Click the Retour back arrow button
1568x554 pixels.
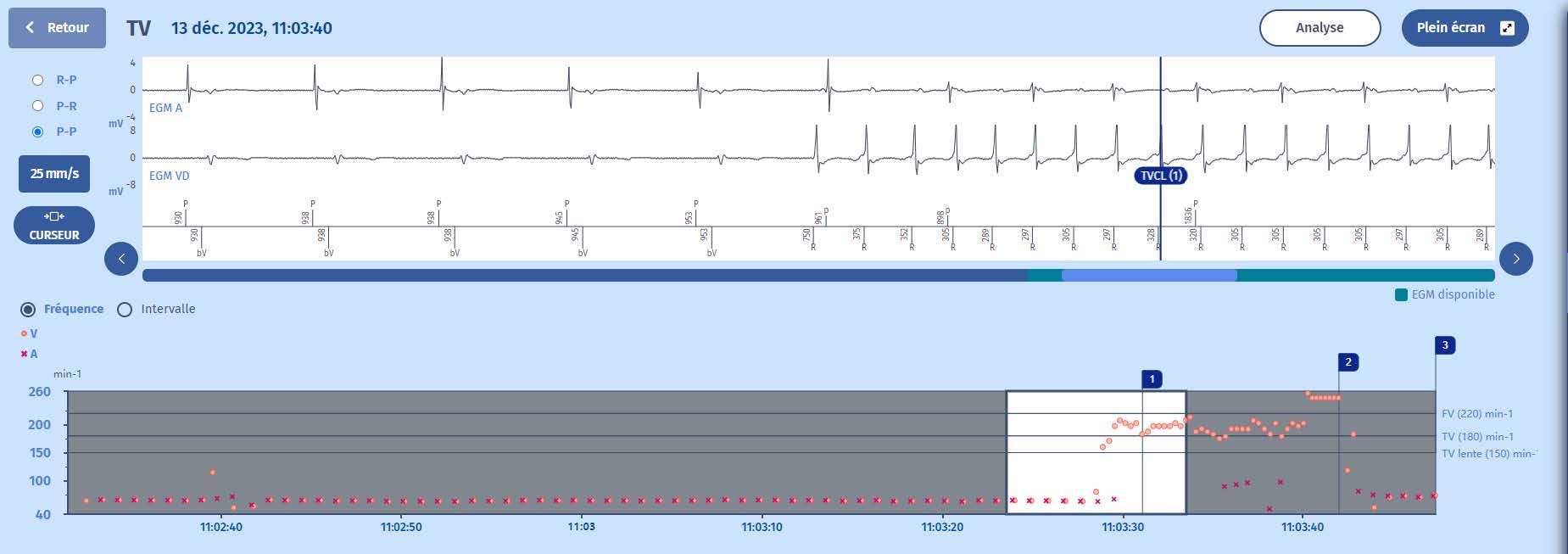click(x=57, y=28)
